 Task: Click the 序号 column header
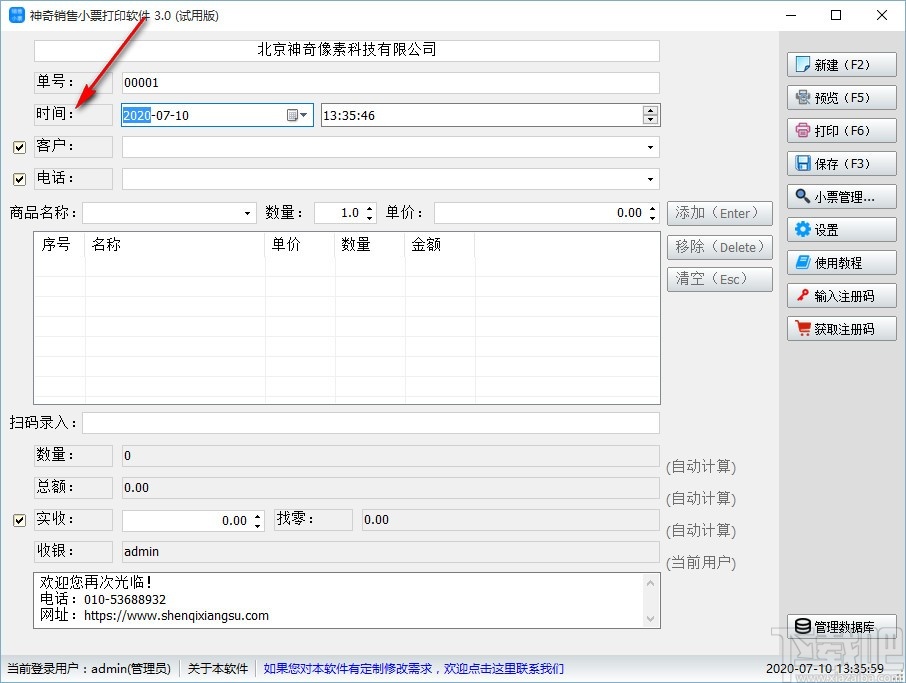[x=60, y=244]
